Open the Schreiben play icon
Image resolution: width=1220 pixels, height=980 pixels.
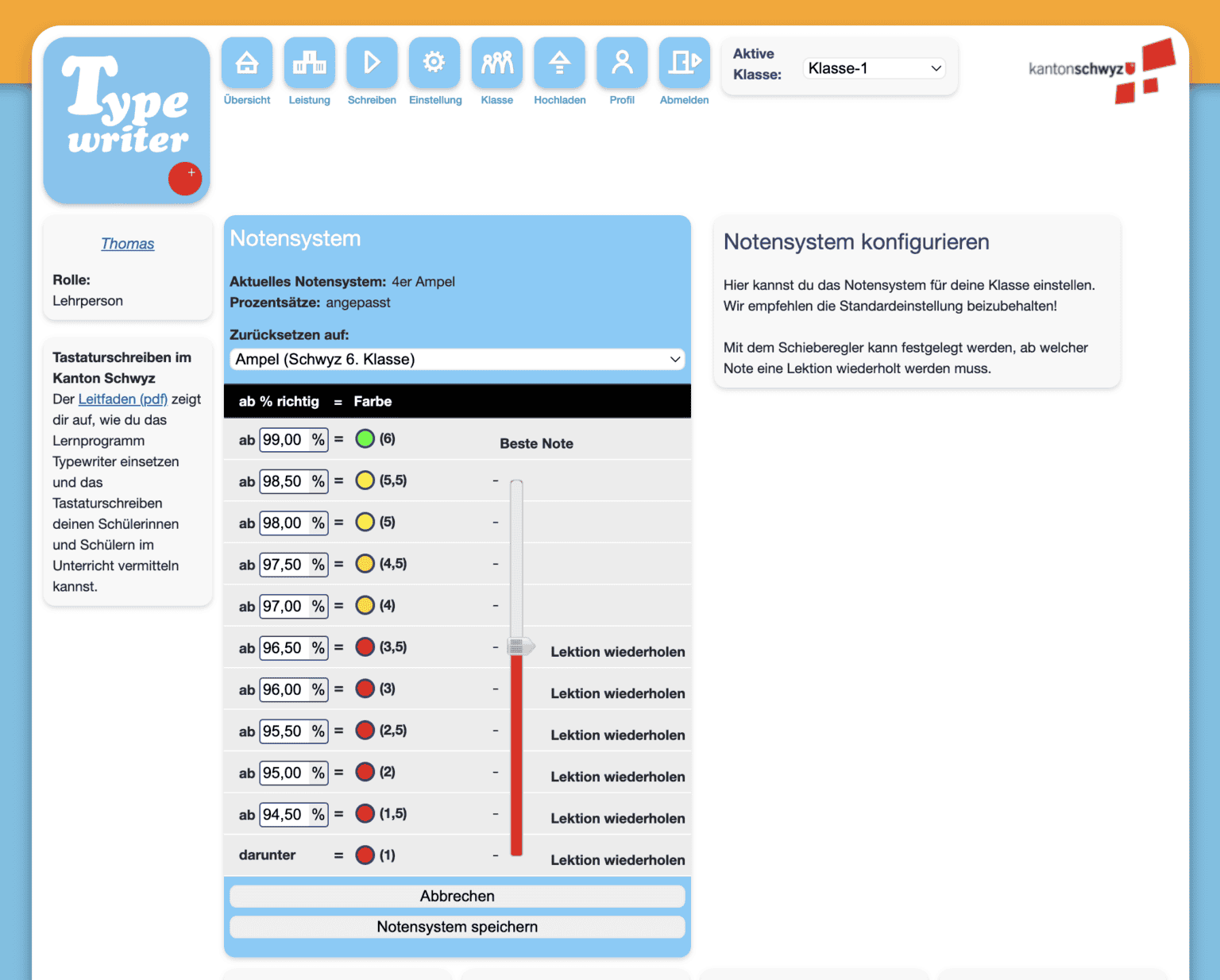pos(372,63)
